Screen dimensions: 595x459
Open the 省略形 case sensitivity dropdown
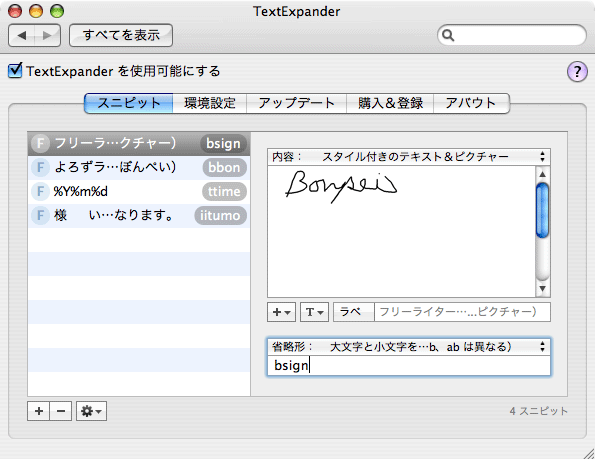point(409,347)
